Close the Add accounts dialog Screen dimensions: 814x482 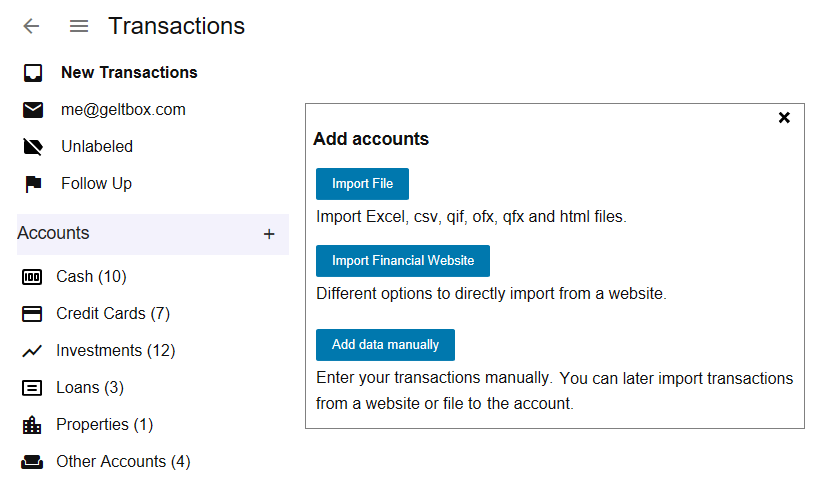(x=784, y=118)
